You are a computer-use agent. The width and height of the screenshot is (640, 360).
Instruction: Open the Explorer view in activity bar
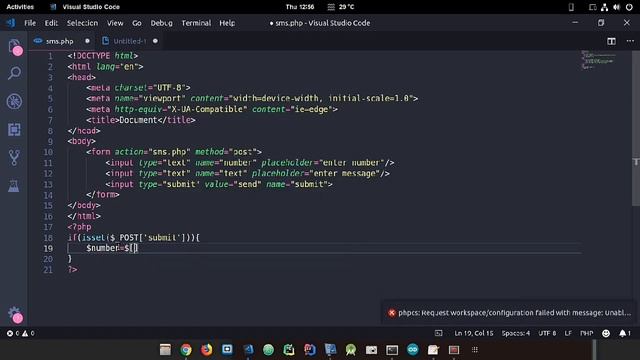(15, 47)
